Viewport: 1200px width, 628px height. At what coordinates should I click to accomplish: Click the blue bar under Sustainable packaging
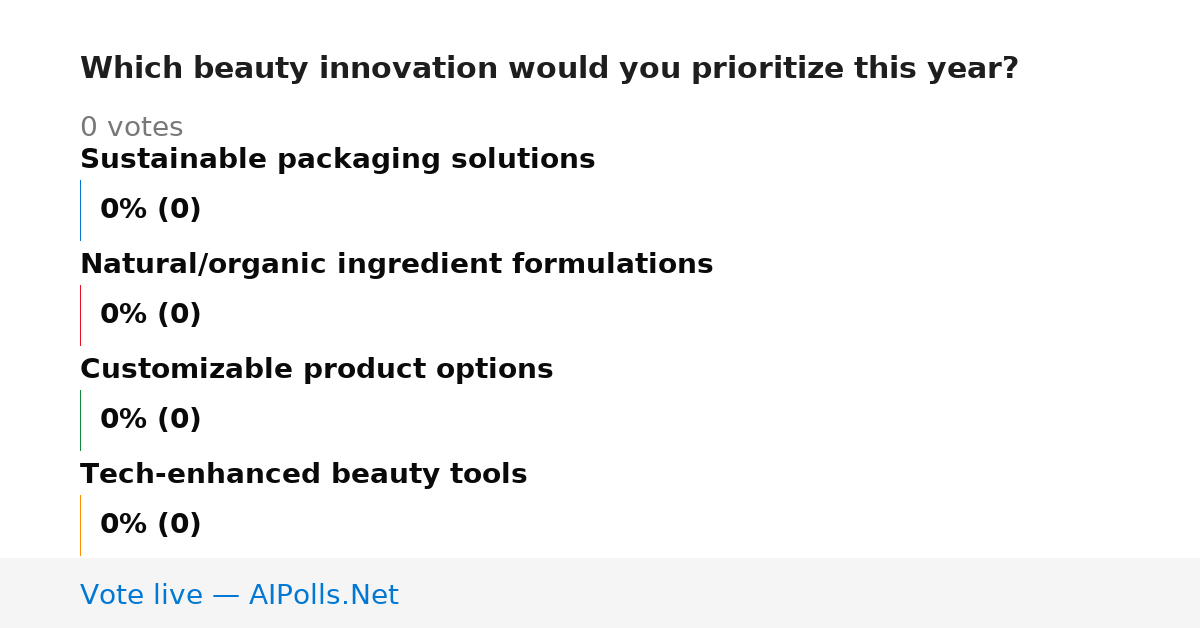pos(80,210)
